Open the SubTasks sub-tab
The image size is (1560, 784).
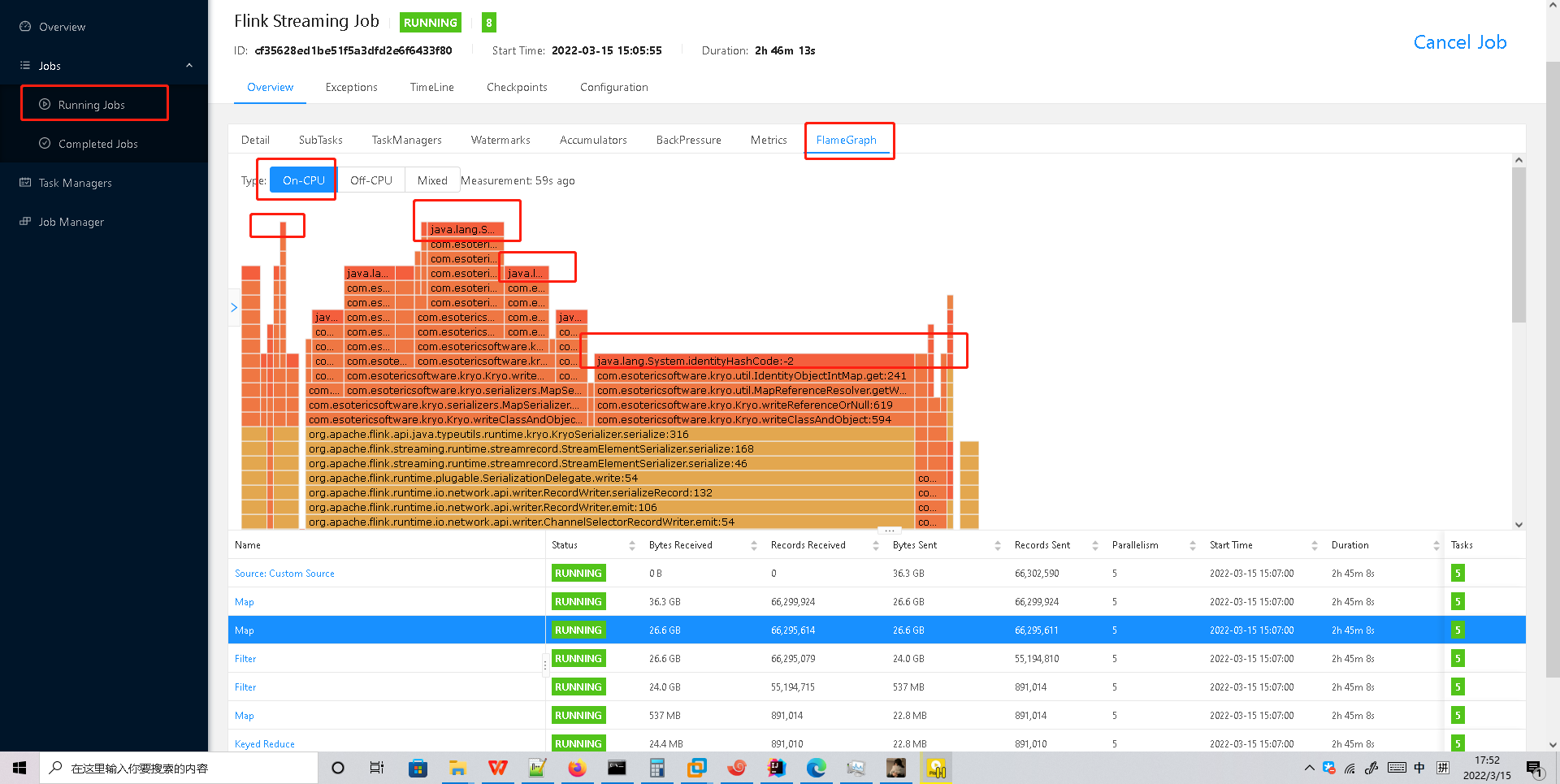coord(320,140)
